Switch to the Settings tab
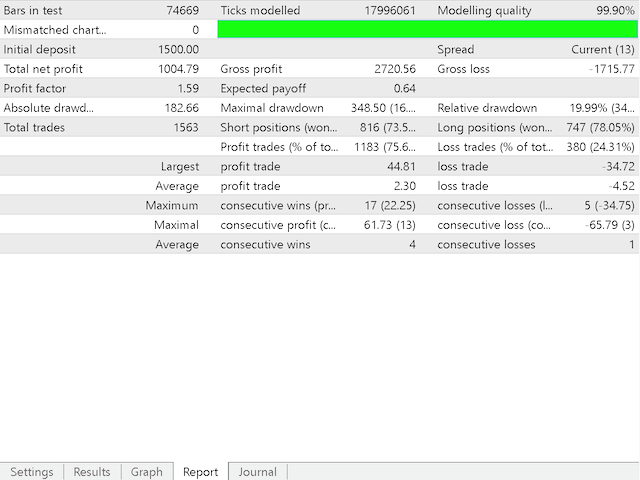640x480 pixels. [32, 472]
